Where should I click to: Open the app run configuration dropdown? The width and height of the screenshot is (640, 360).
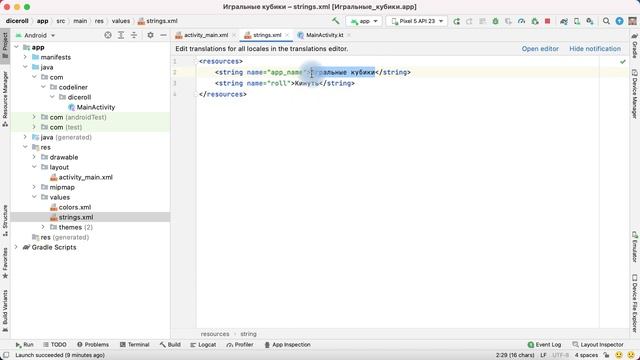[x=364, y=21]
